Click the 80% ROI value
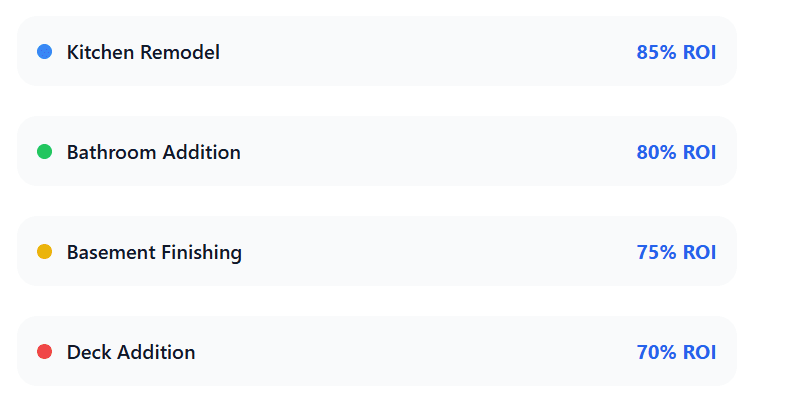The width and height of the screenshot is (793, 402). click(676, 152)
